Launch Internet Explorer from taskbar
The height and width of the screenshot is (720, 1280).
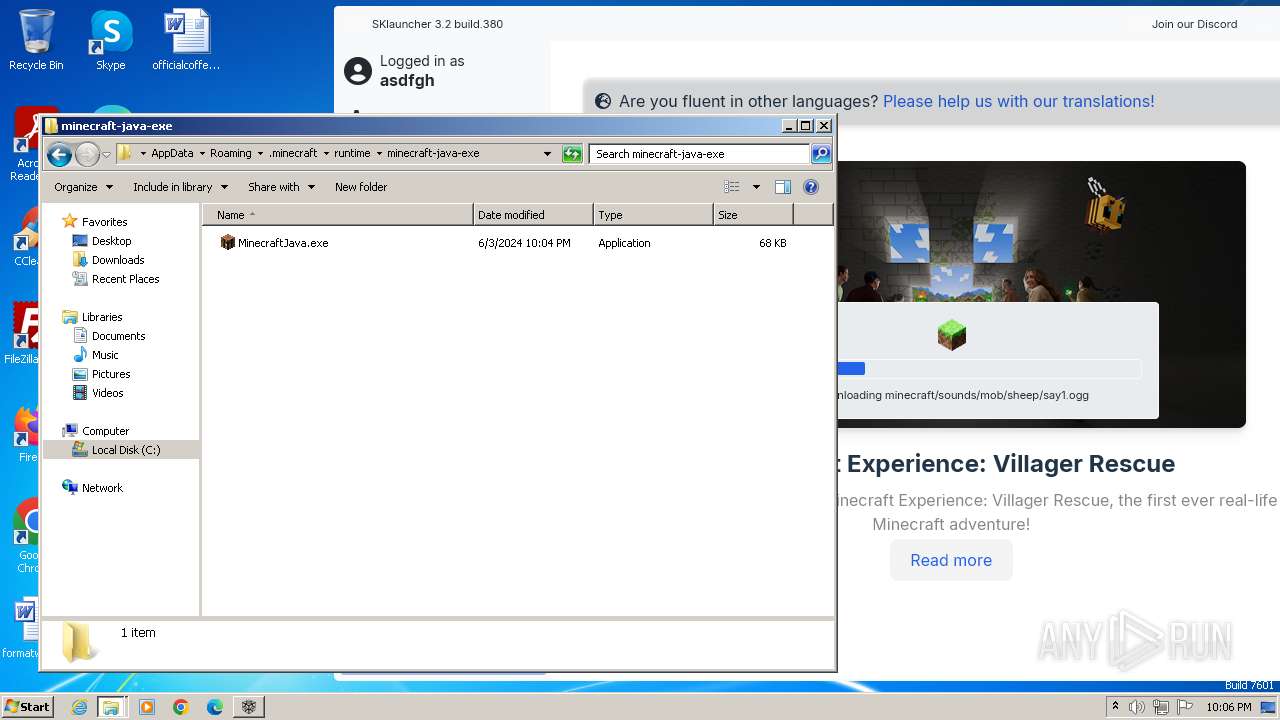(79, 707)
